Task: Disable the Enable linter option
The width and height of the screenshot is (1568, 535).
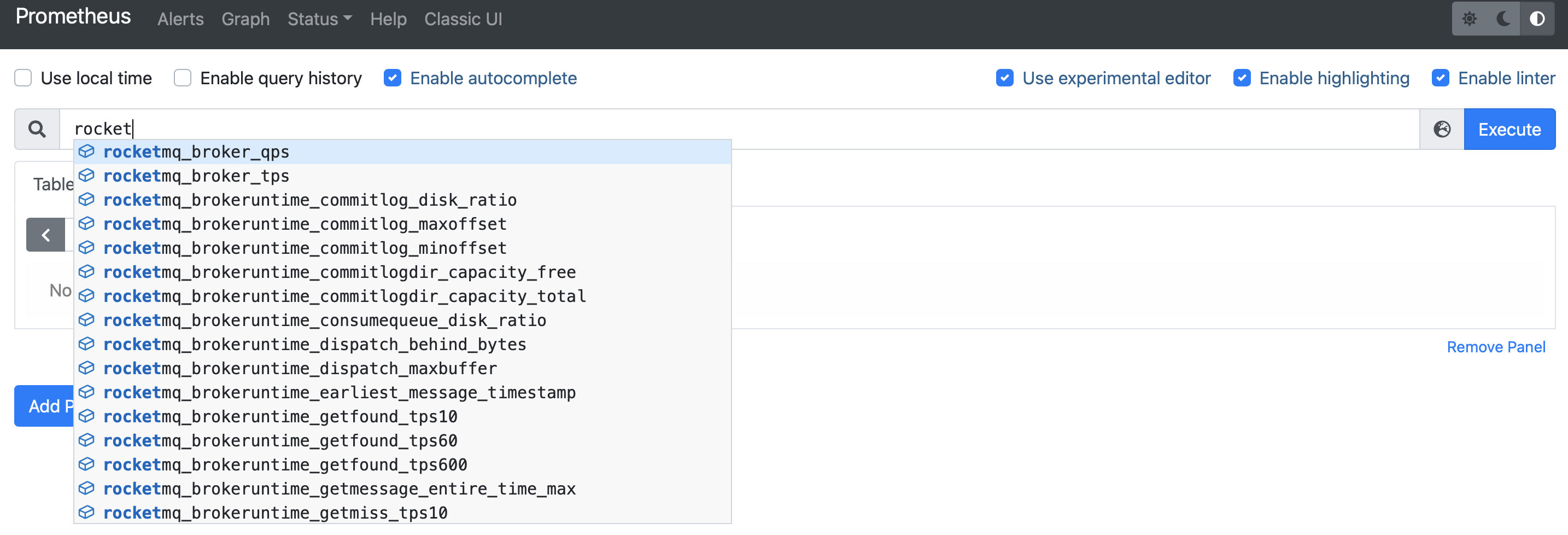Action: (1441, 78)
